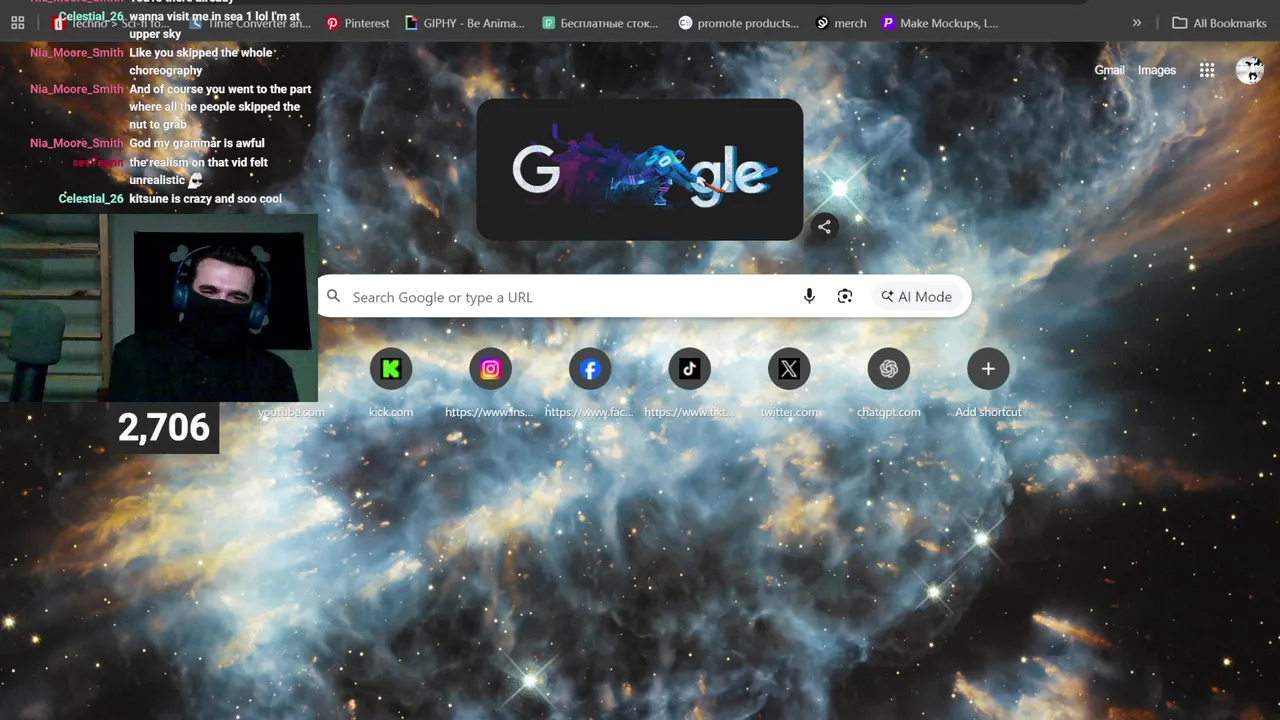Open the Instagram shortcut icon
This screenshot has width=1280, height=720.
(x=490, y=370)
